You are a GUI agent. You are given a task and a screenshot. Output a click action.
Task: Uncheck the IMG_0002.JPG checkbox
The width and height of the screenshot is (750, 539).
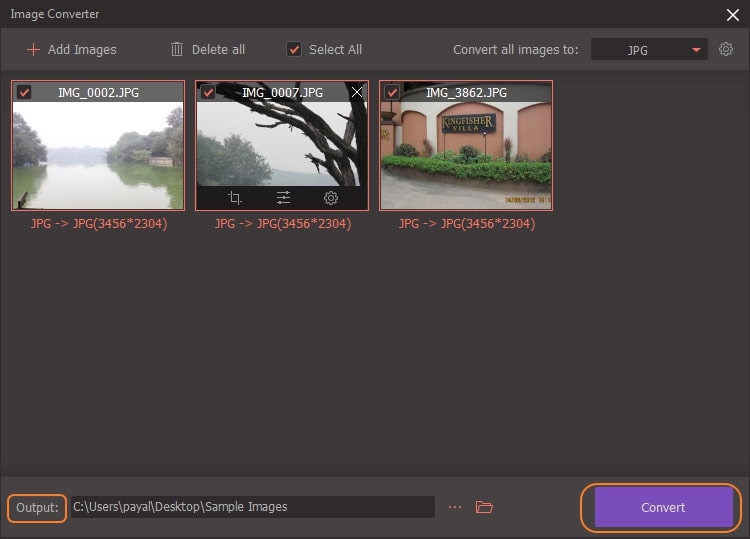click(x=24, y=92)
